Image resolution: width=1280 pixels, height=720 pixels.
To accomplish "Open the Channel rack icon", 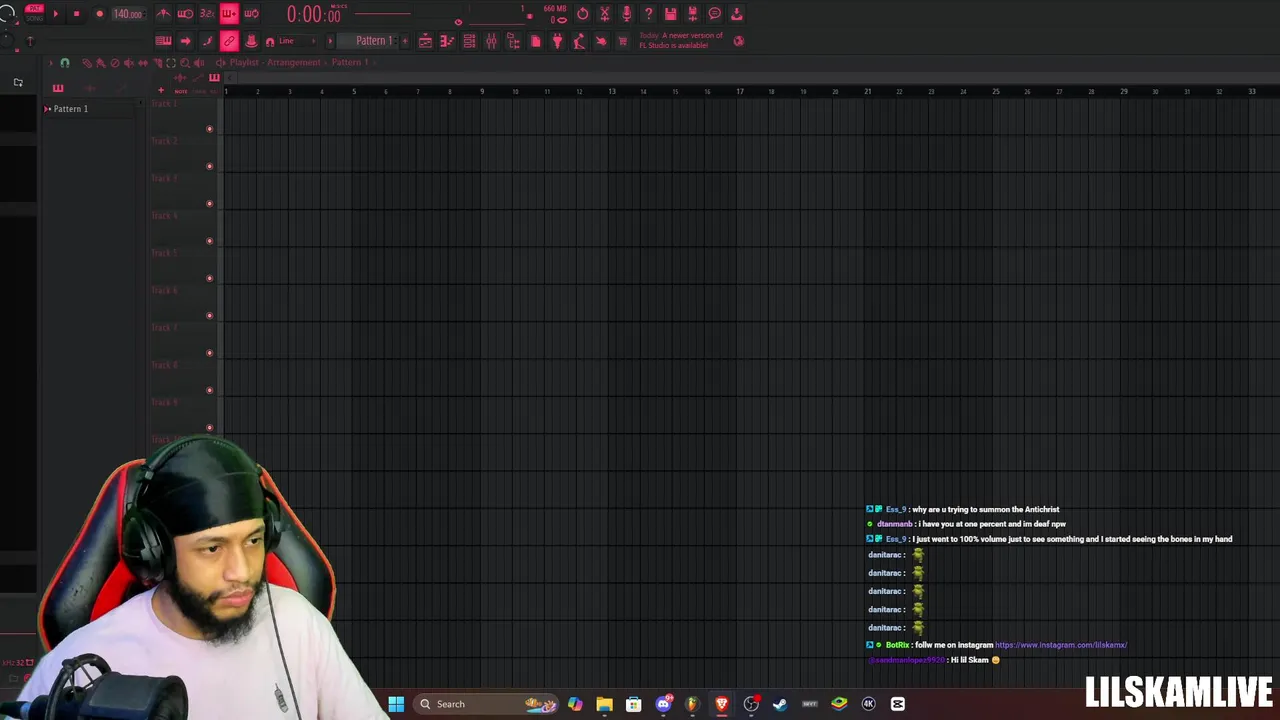I will coord(469,41).
